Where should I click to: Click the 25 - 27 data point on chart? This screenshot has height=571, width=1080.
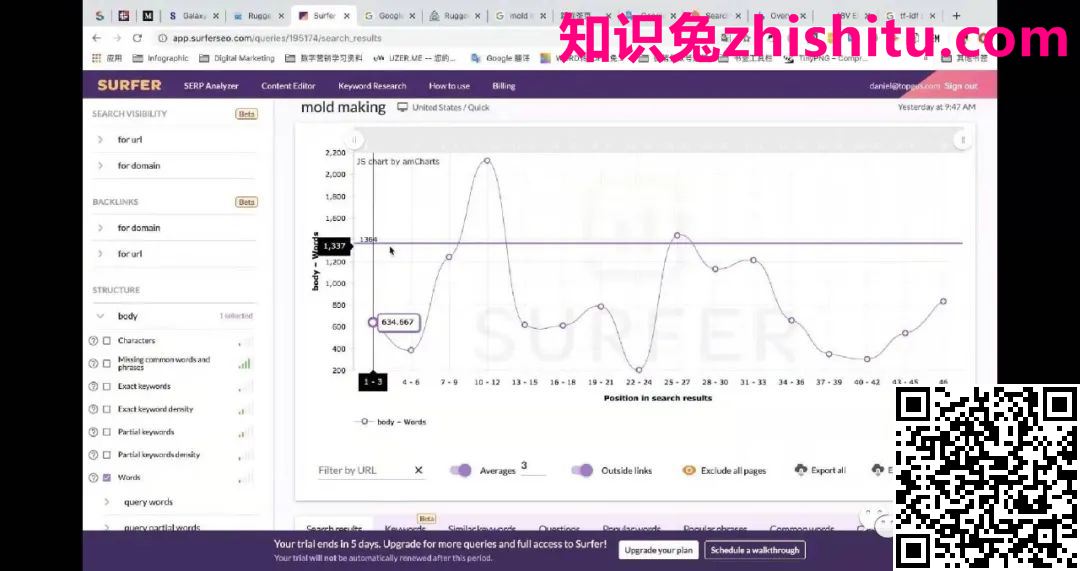[x=677, y=236]
